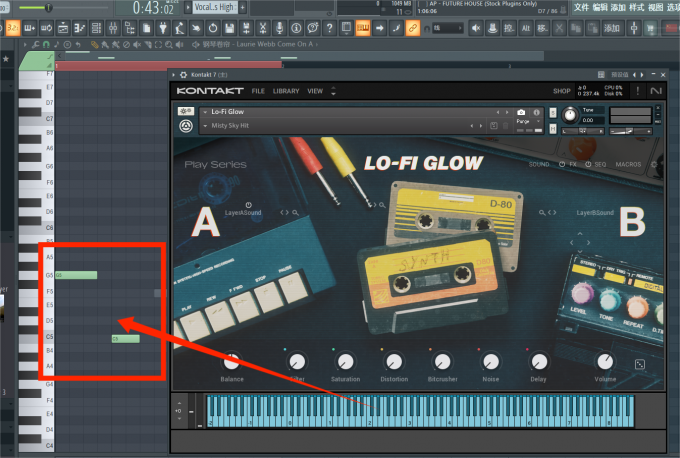Screen dimensions: 680x458
Task: Expand the Kontakt window menu arrow
Action: coord(173,75)
